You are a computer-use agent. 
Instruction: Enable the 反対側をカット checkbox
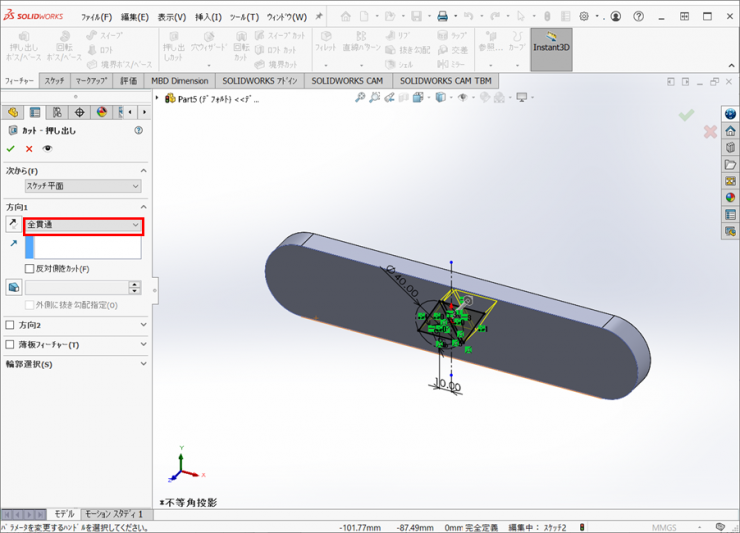coord(29,269)
